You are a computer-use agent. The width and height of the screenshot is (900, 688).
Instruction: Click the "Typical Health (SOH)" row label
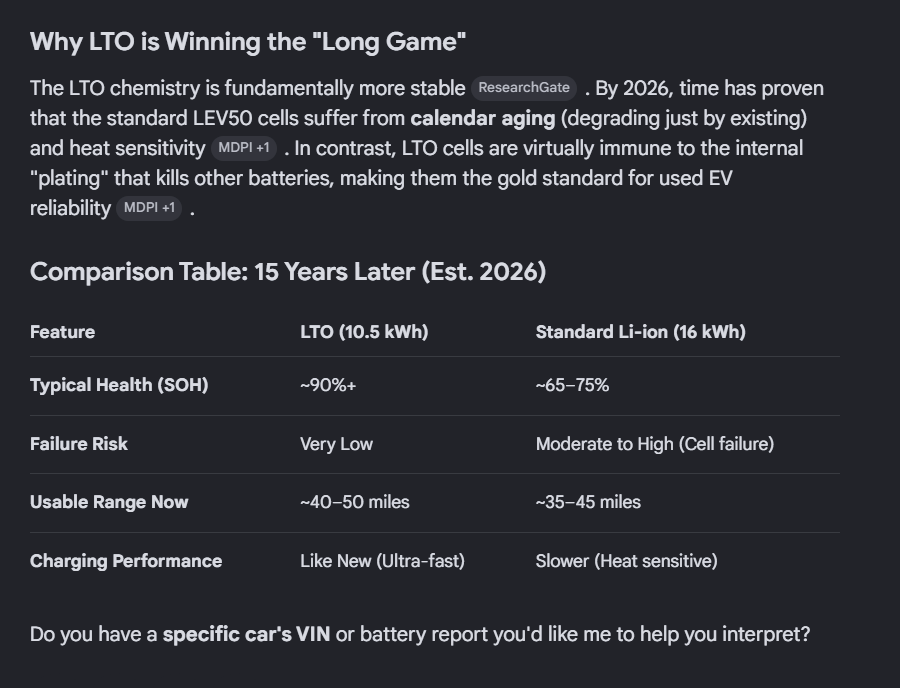[x=119, y=385]
